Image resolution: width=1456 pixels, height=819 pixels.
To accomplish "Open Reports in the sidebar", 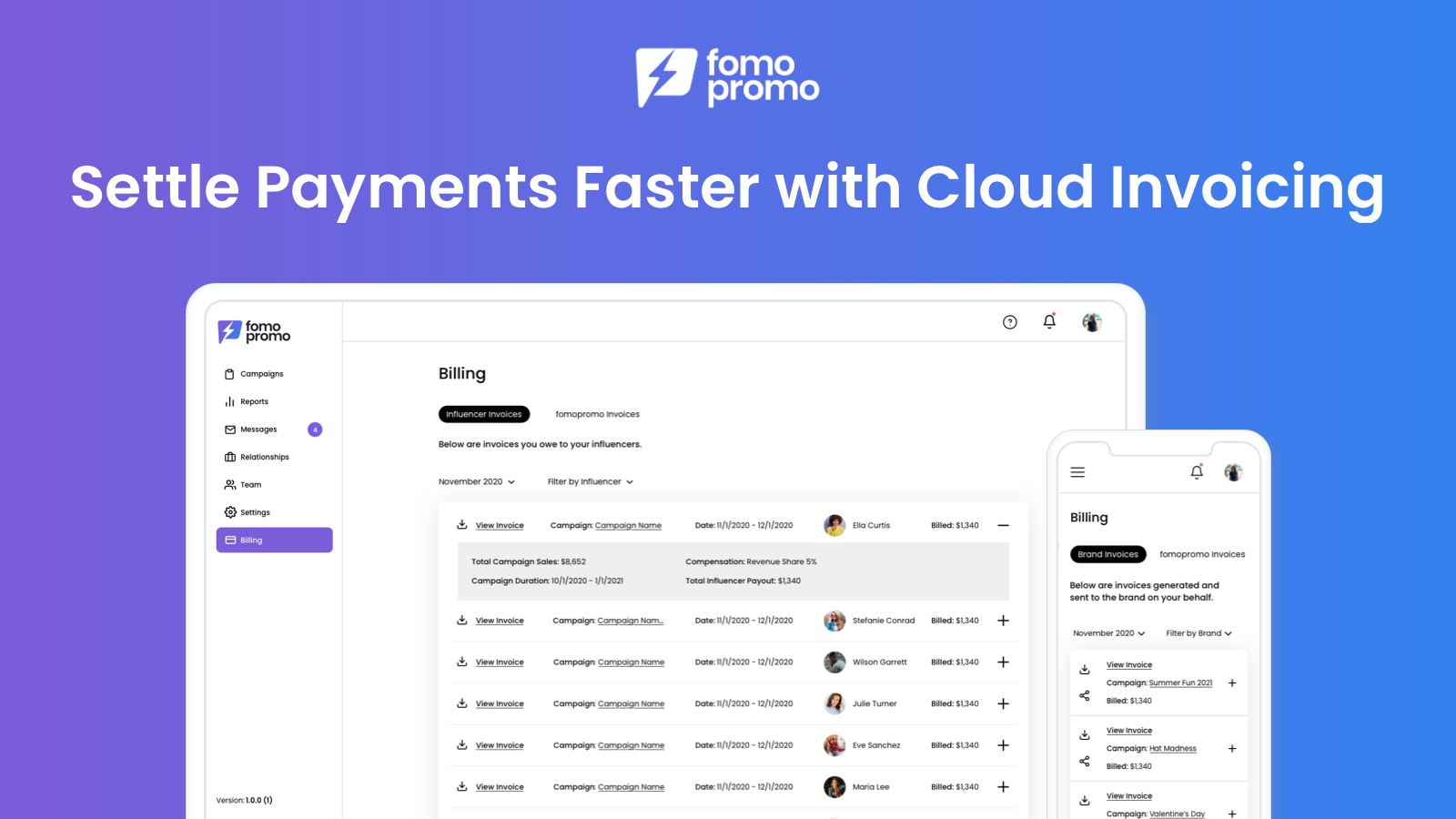I will coord(247,401).
